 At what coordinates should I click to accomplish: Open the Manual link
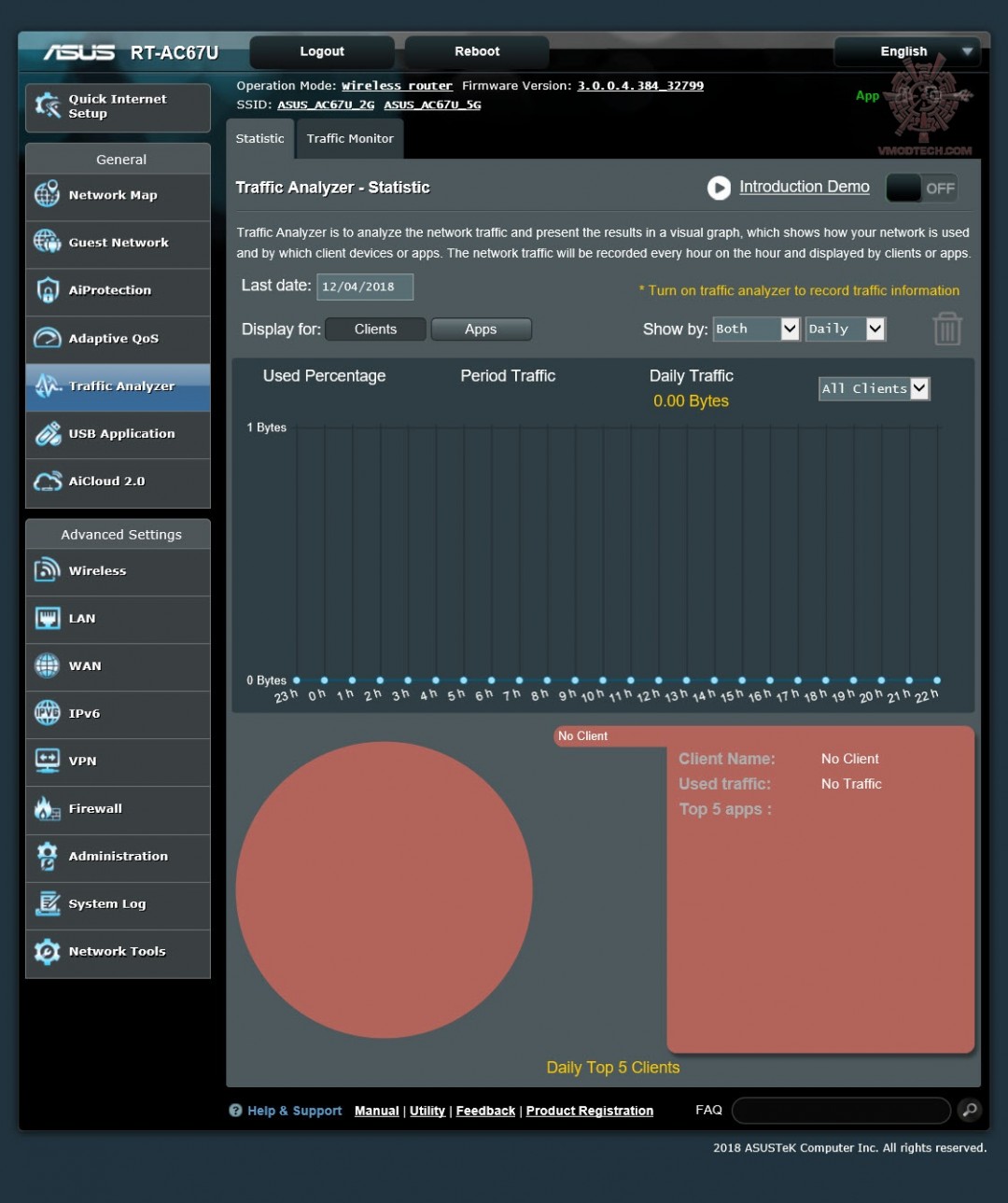377,1111
